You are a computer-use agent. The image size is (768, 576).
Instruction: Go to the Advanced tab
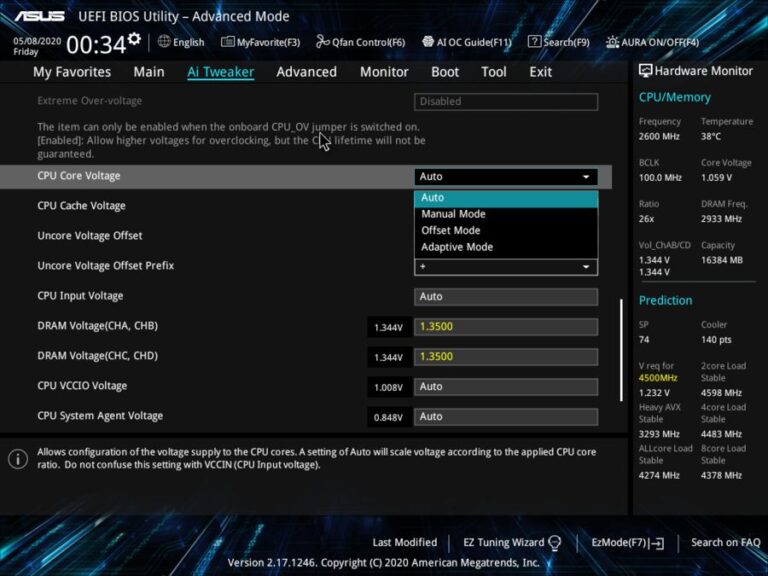coord(307,72)
